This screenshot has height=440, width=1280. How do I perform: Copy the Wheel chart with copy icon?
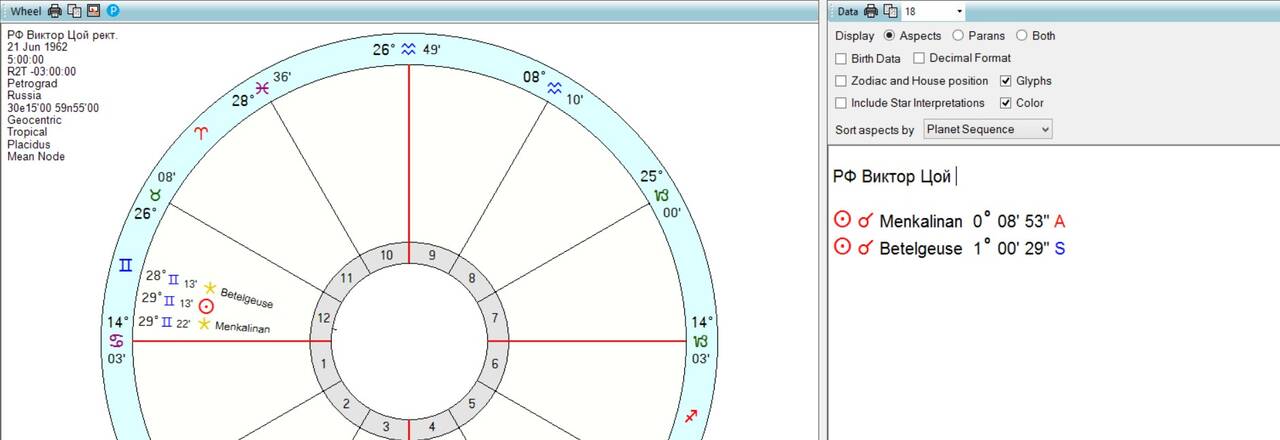coord(74,11)
